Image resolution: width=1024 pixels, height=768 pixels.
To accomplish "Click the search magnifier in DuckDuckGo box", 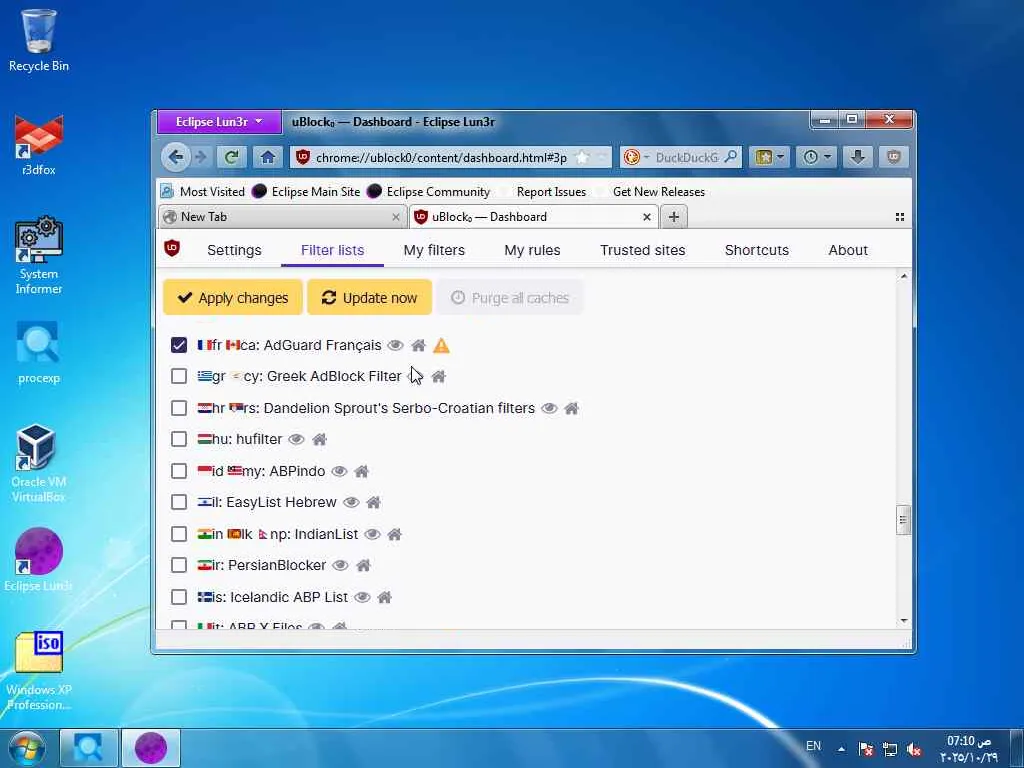I will pos(731,157).
